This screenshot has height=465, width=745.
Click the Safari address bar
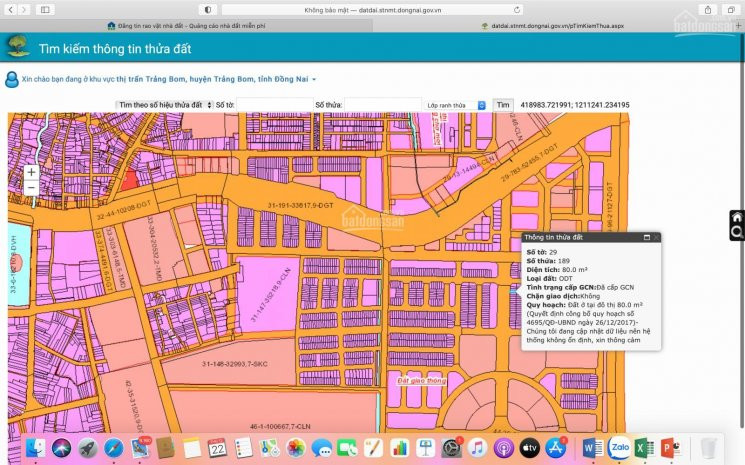[x=372, y=9]
